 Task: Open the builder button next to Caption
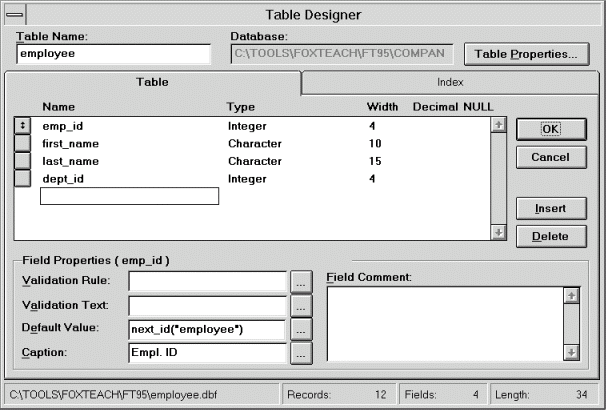pos(301,353)
